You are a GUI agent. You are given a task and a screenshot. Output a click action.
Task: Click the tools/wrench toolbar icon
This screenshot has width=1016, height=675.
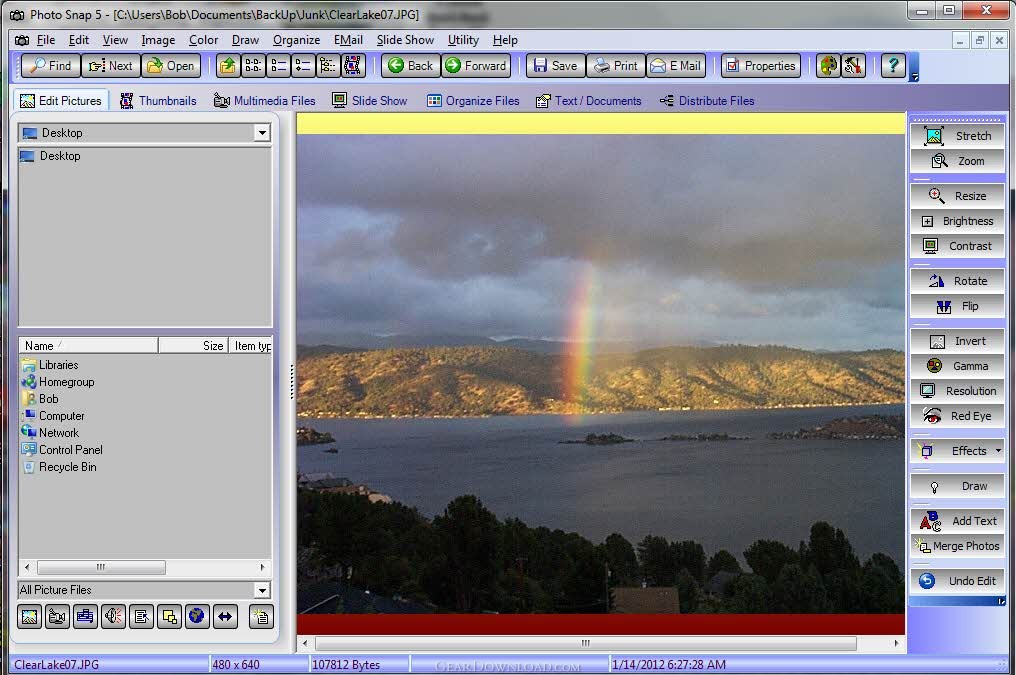coord(853,65)
